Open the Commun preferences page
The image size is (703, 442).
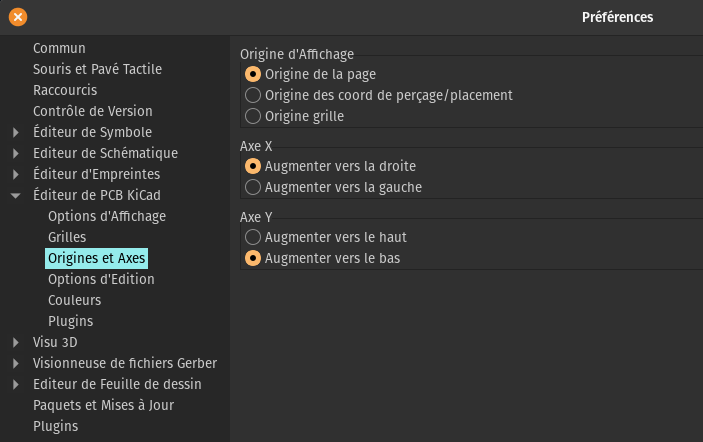click(59, 48)
